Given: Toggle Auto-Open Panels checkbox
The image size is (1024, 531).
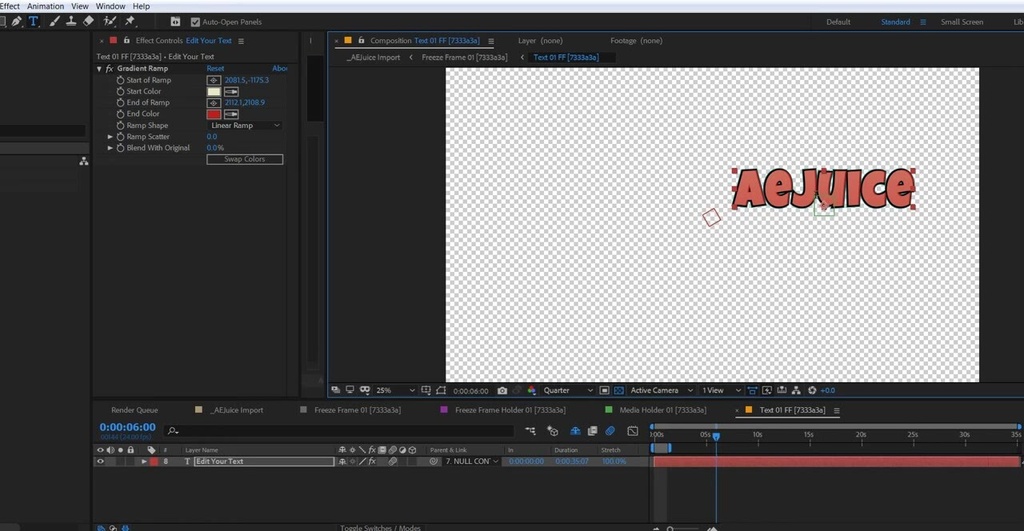Looking at the screenshot, I should tap(195, 22).
